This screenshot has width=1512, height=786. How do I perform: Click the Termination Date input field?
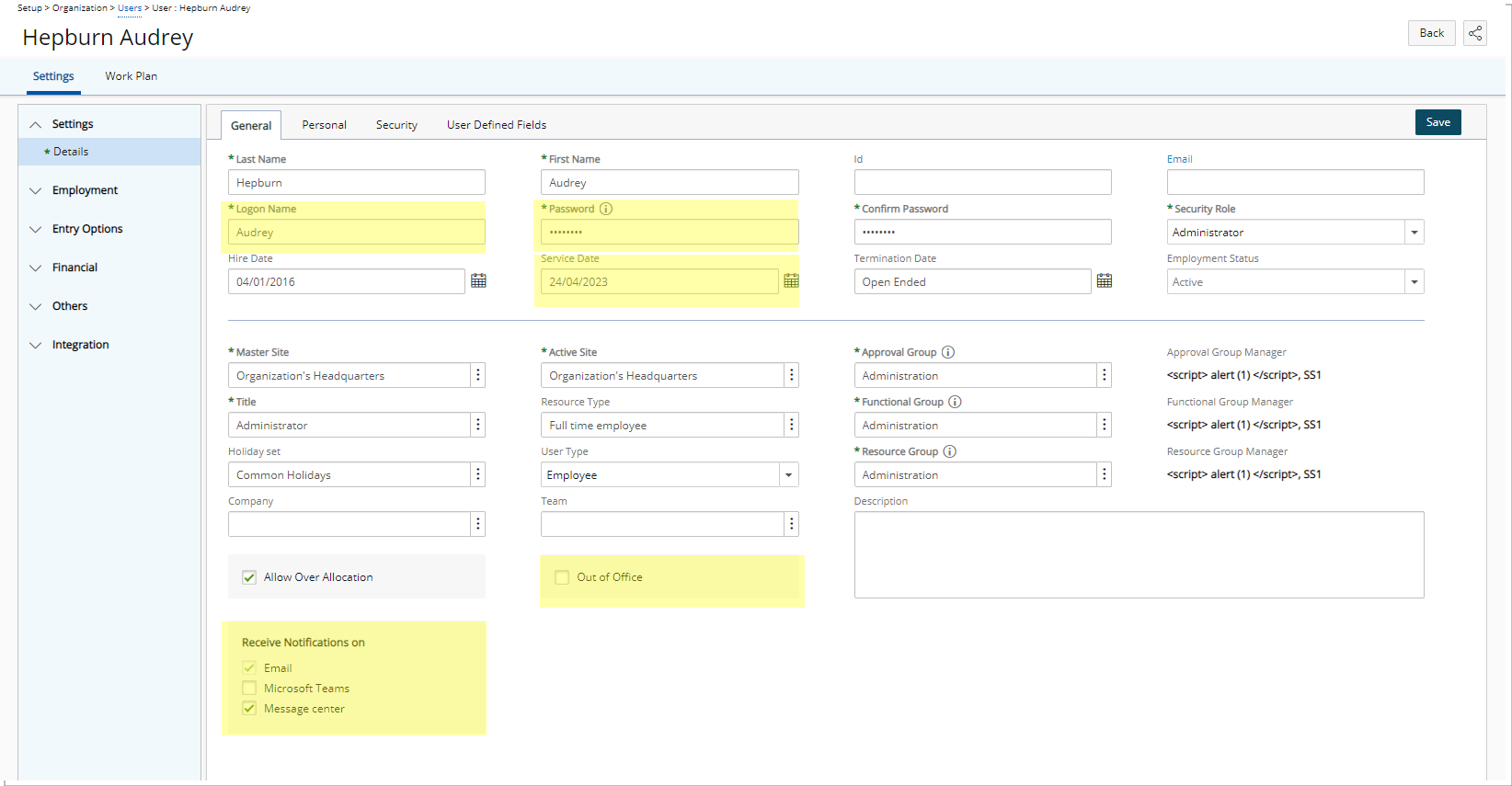[973, 281]
